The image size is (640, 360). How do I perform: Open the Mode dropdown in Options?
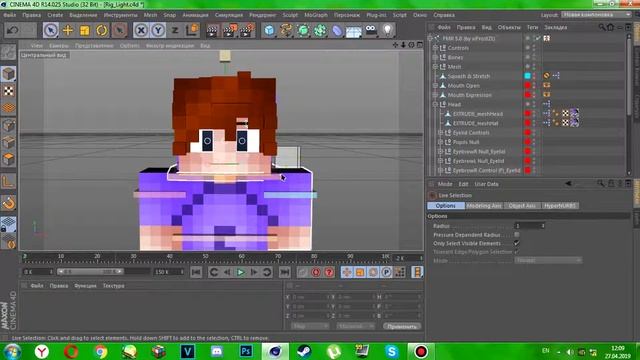point(548,260)
